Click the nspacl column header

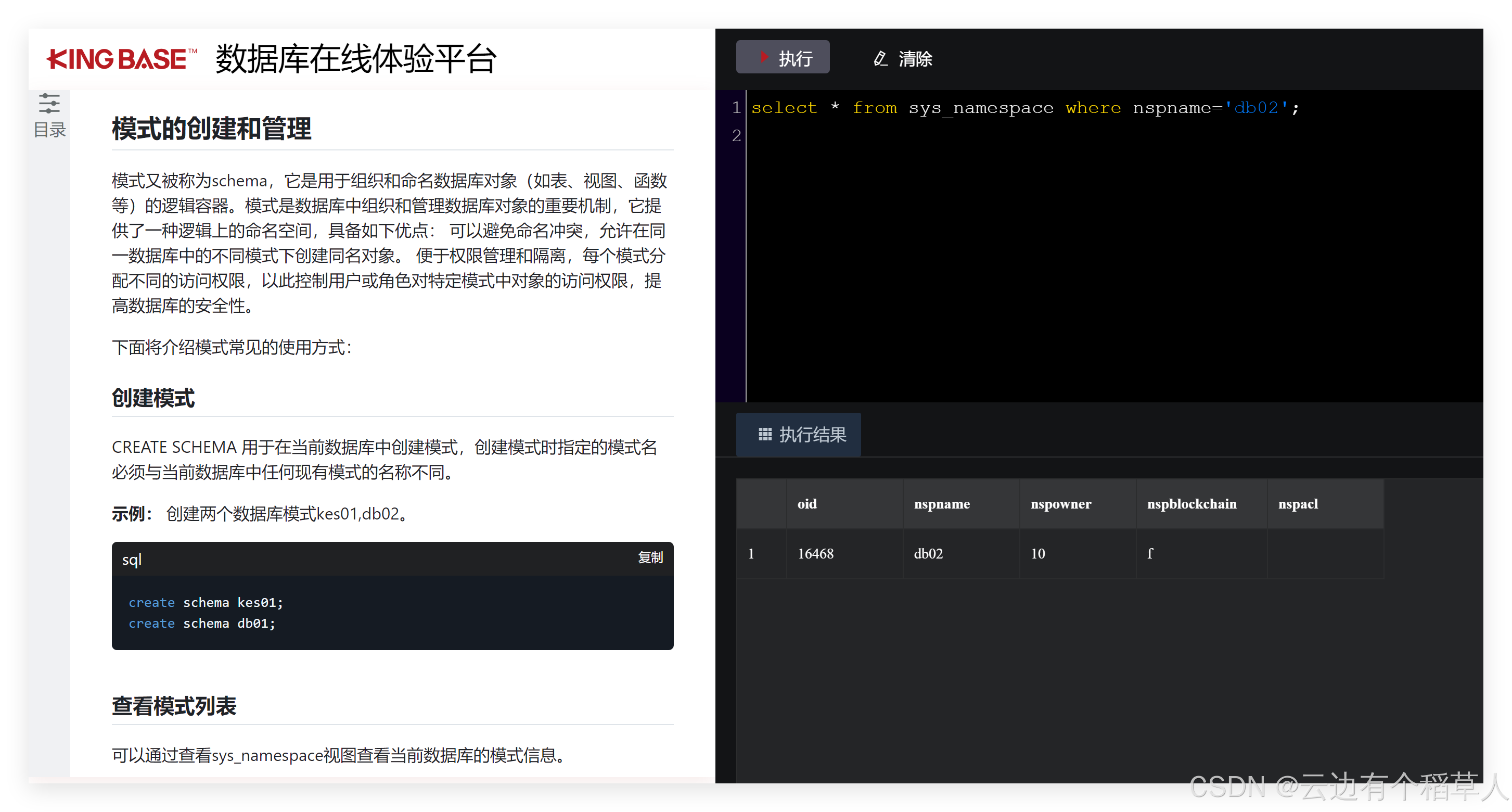(x=1298, y=504)
